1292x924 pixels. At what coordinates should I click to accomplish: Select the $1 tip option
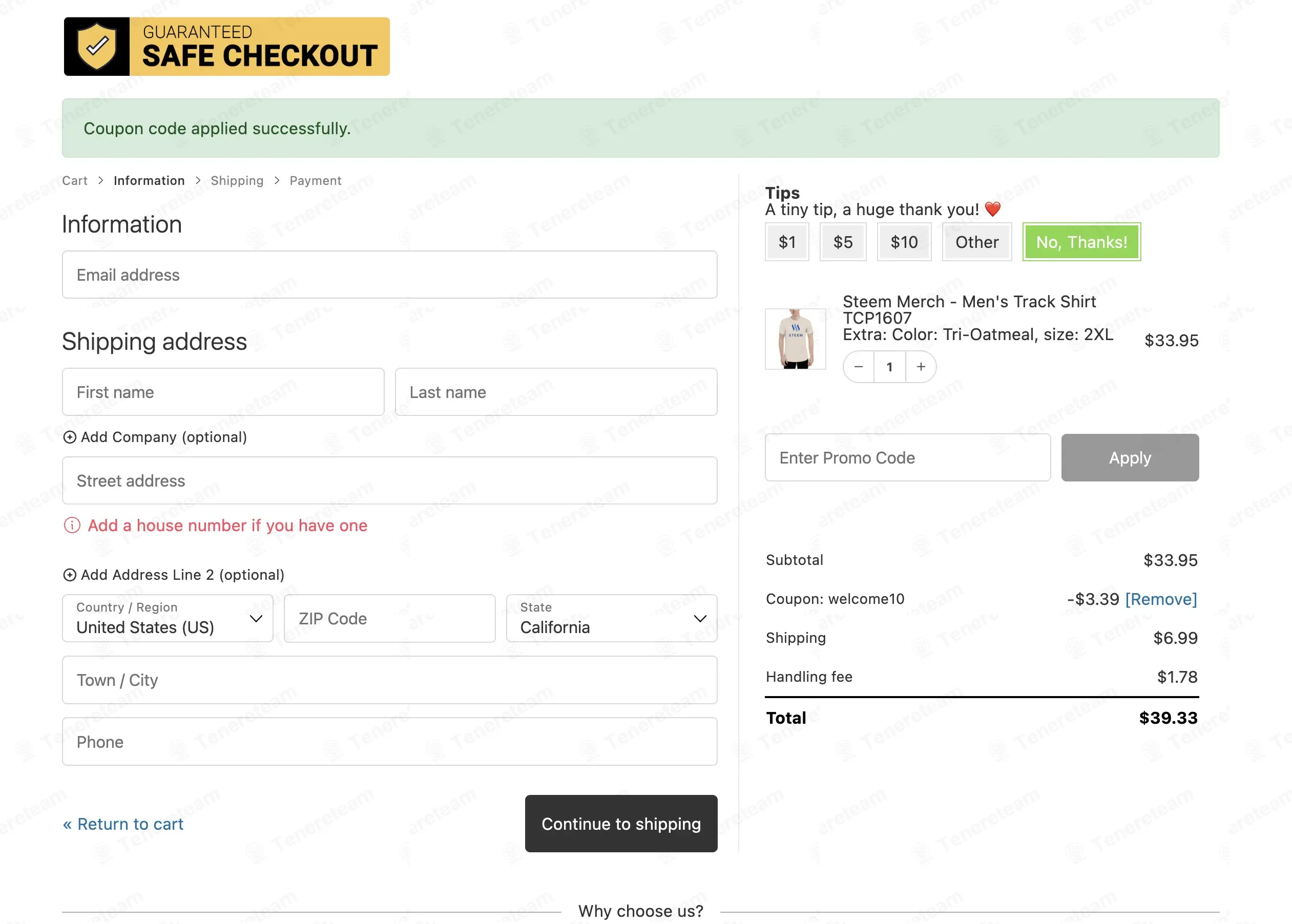click(x=787, y=242)
